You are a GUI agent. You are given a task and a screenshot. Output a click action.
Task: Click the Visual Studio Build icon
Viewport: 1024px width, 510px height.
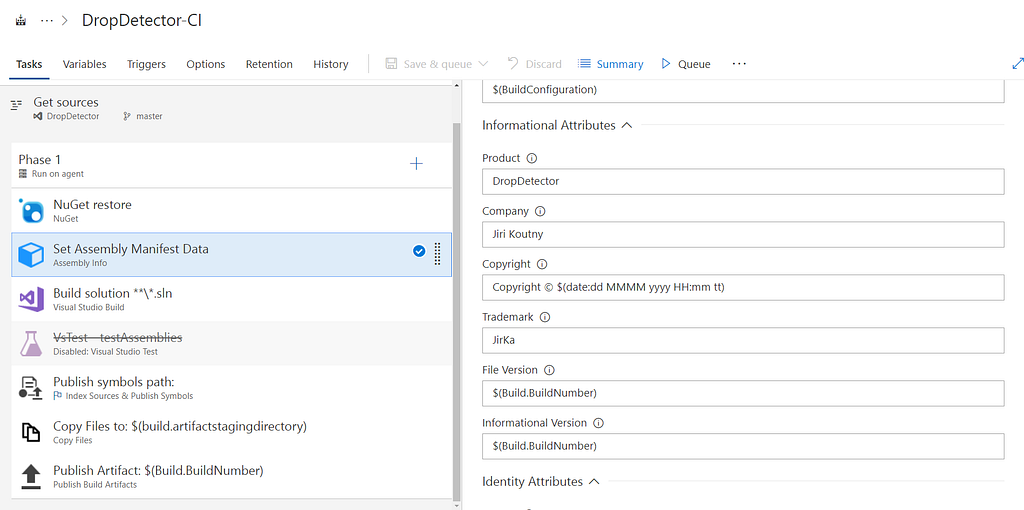click(31, 298)
